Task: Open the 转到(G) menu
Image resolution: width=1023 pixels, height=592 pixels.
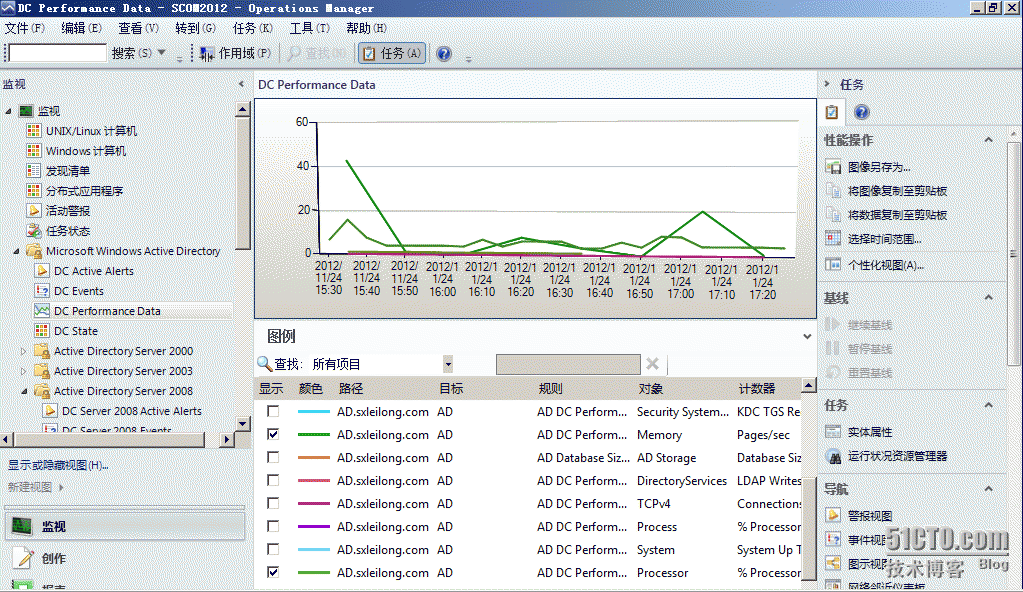Action: (196, 28)
